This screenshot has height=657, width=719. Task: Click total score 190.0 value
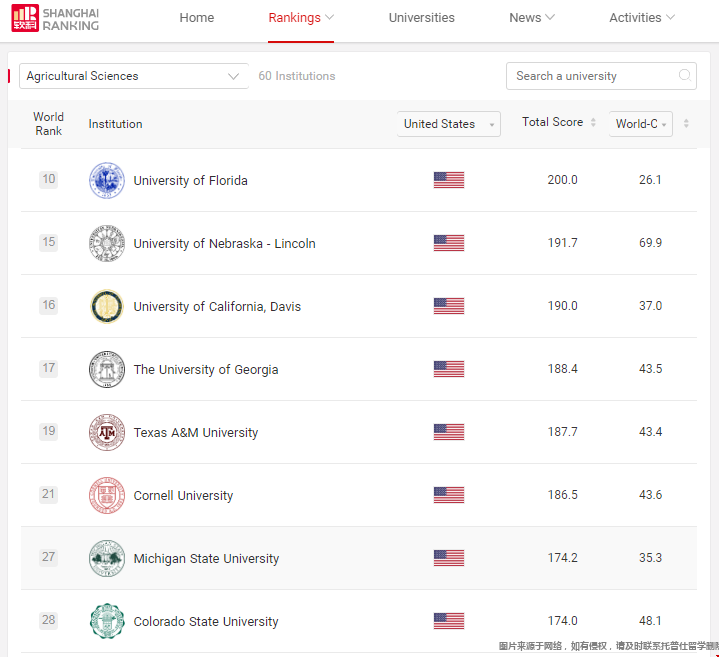point(562,306)
